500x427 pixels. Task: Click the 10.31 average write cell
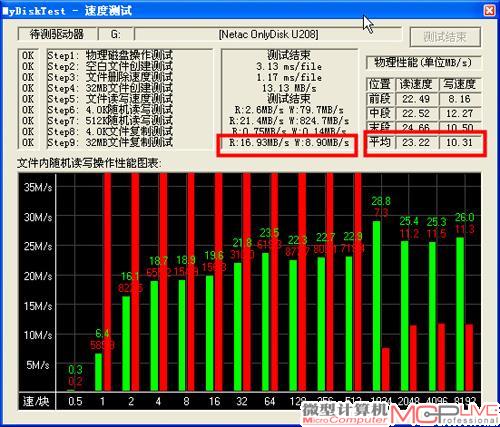pyautogui.click(x=459, y=143)
